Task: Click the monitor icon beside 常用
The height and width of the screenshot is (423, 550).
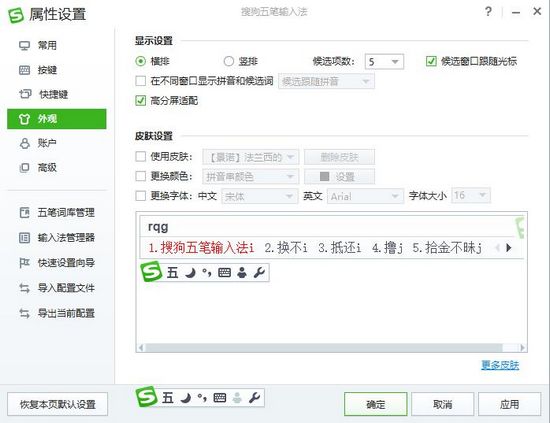Action: click(24, 46)
